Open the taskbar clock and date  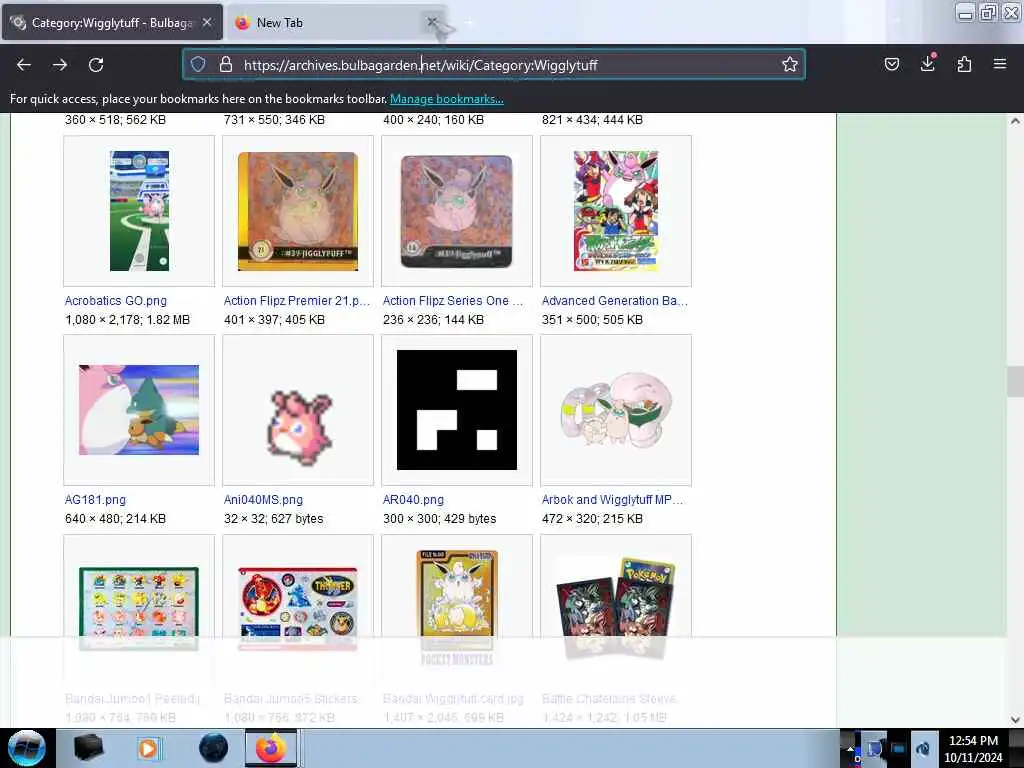pyautogui.click(x=973, y=748)
